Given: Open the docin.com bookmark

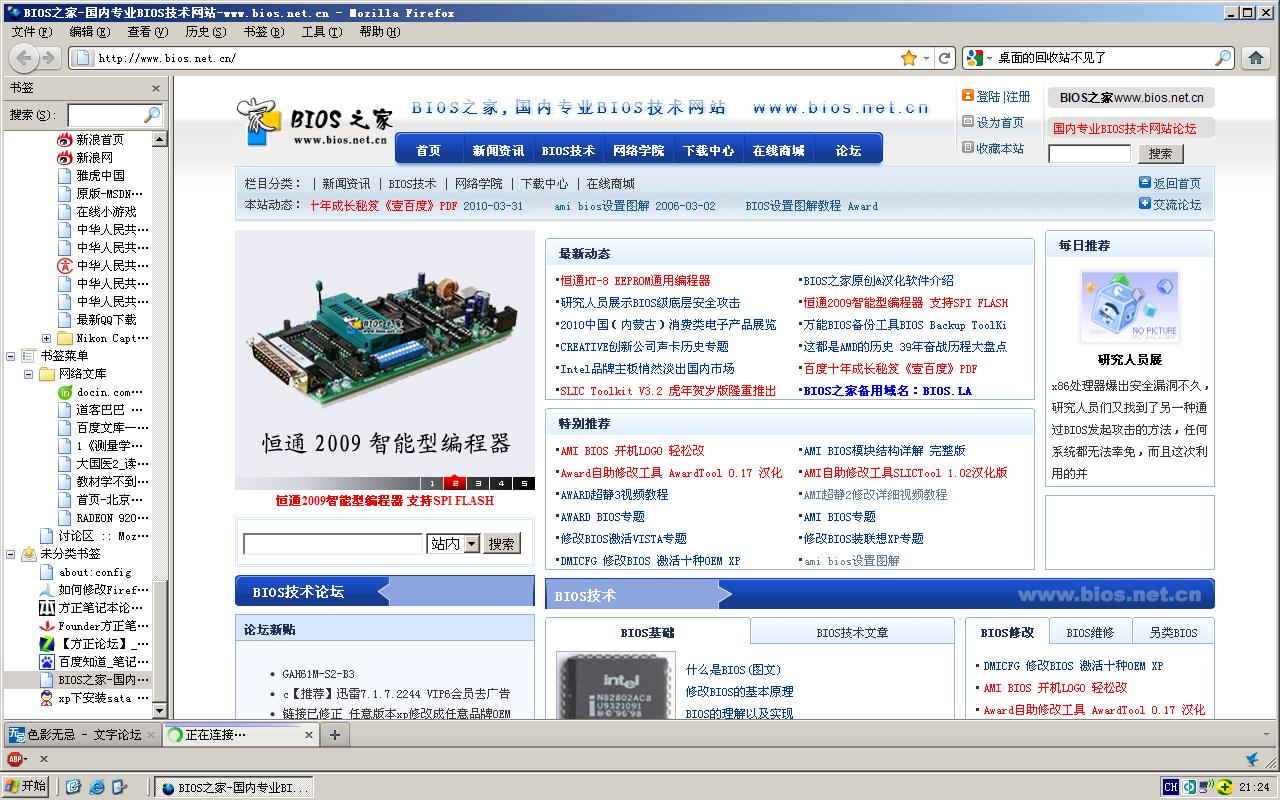Looking at the screenshot, I should click(x=104, y=392).
